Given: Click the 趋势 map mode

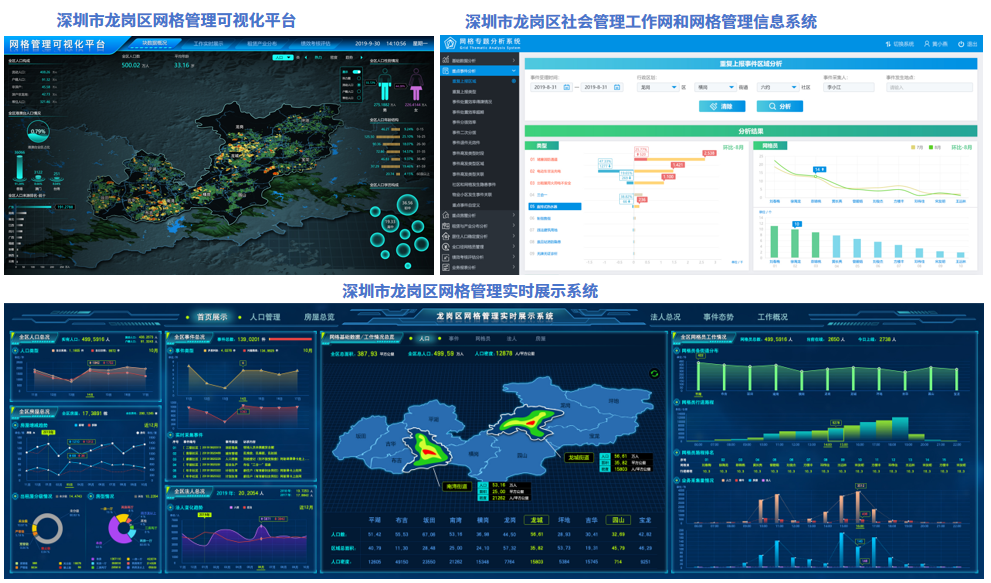Looking at the screenshot, I should (x=350, y=58).
